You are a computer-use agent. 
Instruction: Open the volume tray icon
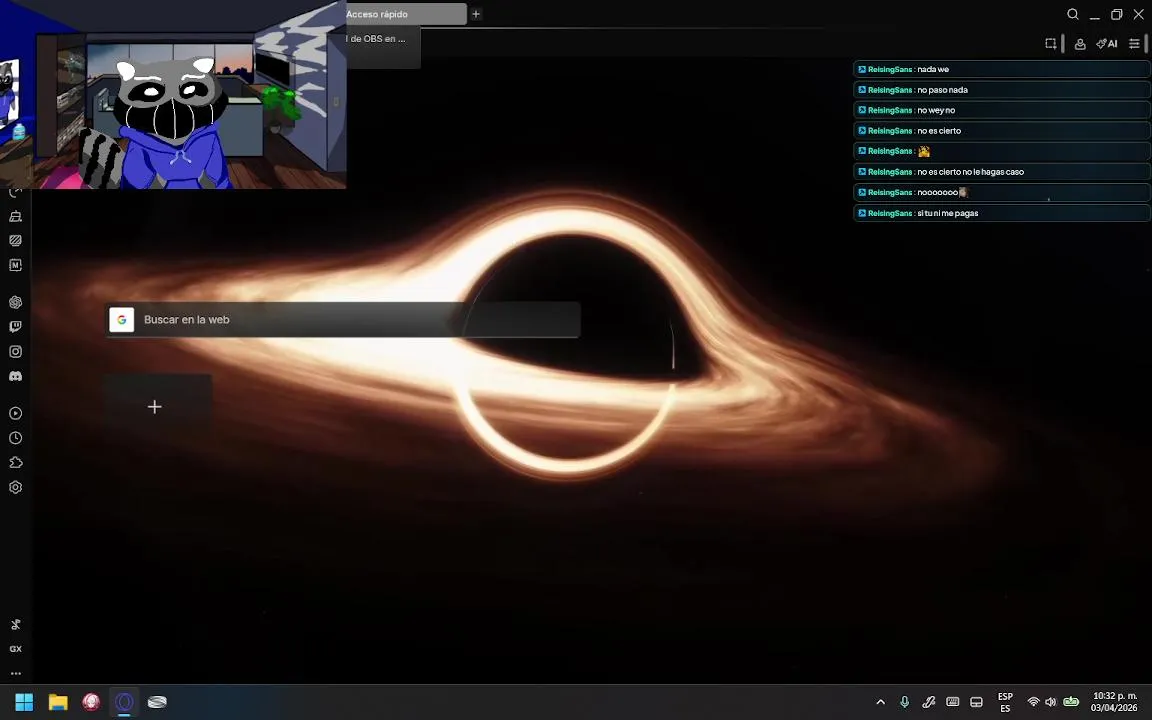coord(1051,702)
